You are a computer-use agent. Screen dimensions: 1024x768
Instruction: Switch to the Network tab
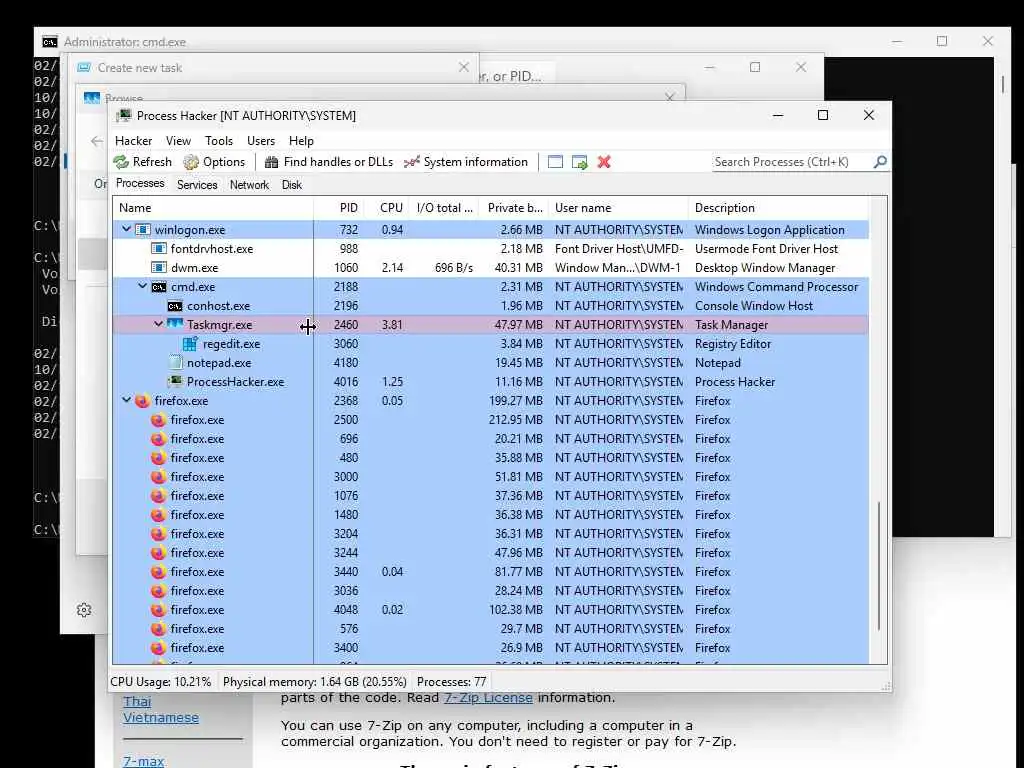click(249, 185)
